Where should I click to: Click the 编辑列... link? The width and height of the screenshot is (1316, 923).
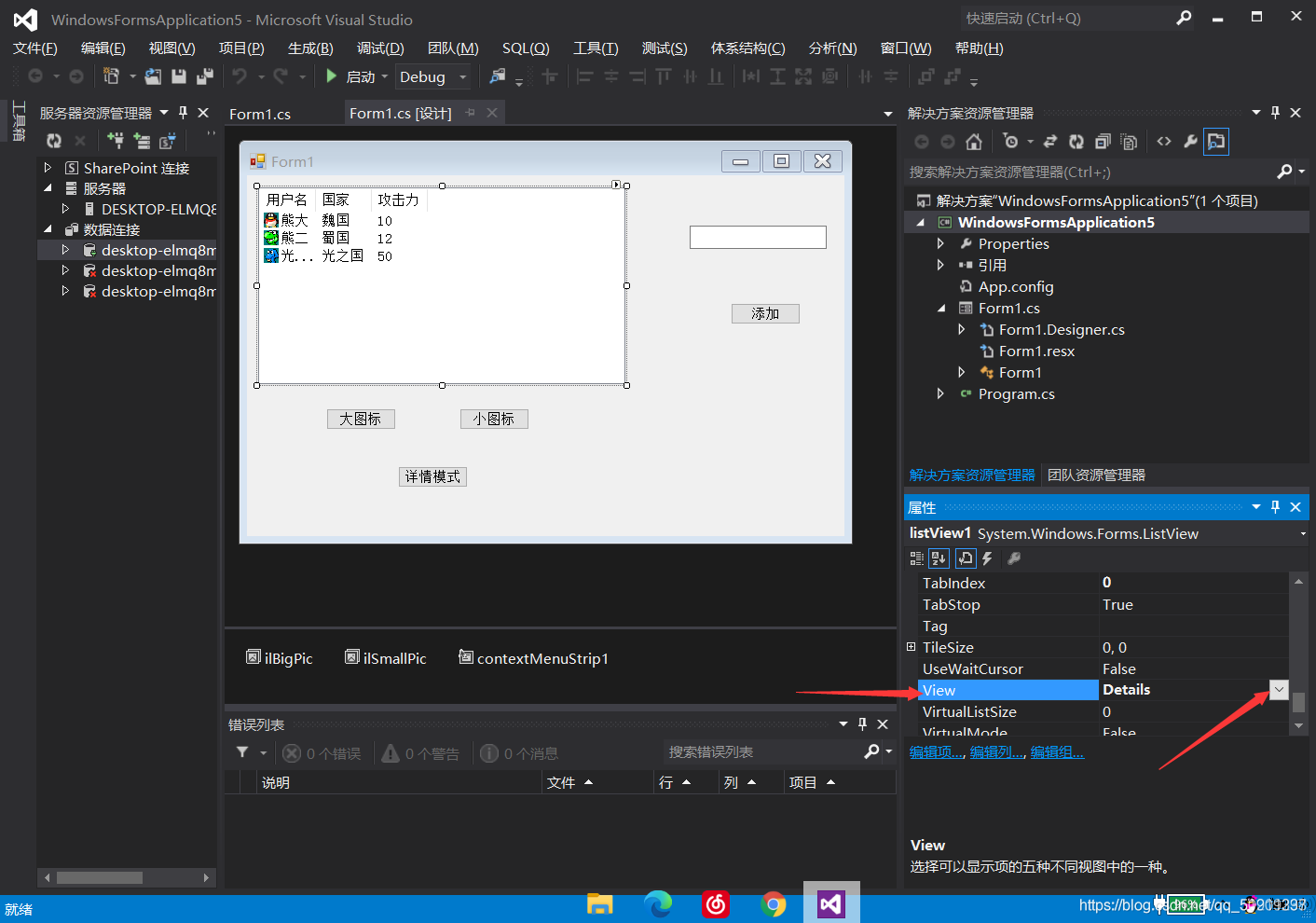(x=997, y=751)
